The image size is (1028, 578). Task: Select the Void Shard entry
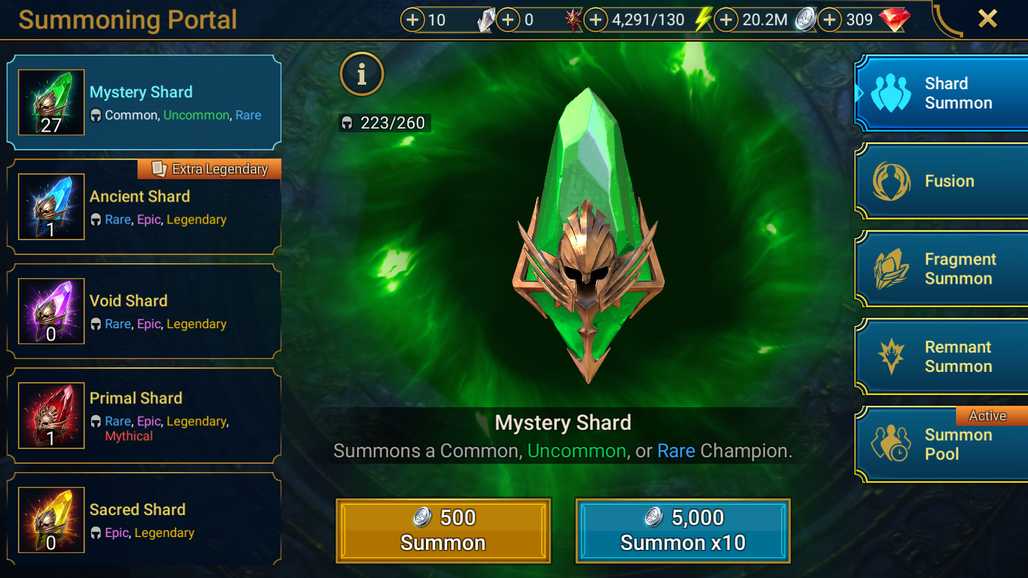pos(144,311)
